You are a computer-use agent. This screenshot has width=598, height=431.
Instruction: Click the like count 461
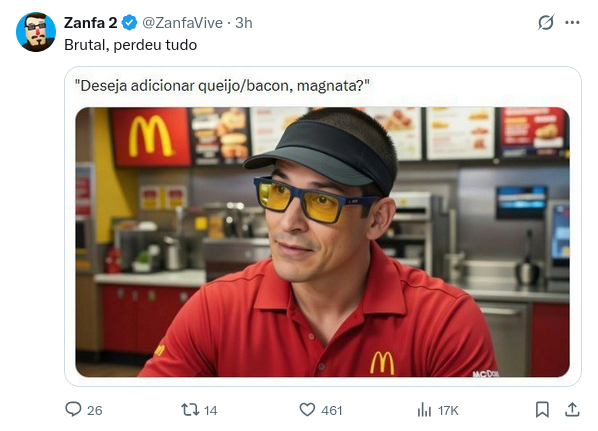pyautogui.click(x=331, y=410)
